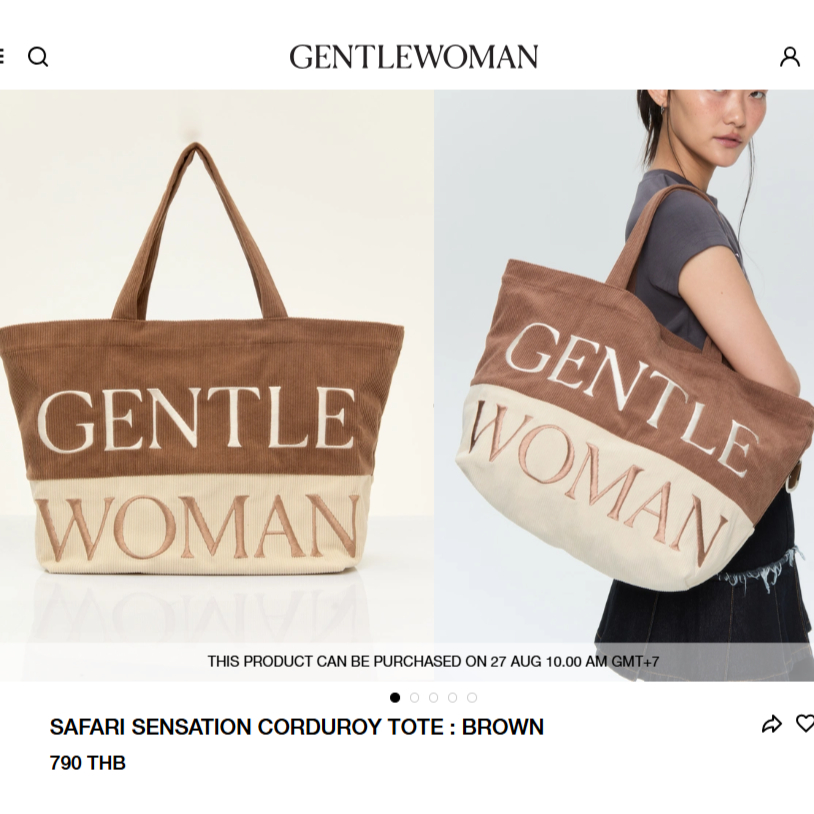The width and height of the screenshot is (814, 814).
Task: Select the second carousel dot
Action: pyautogui.click(x=414, y=697)
